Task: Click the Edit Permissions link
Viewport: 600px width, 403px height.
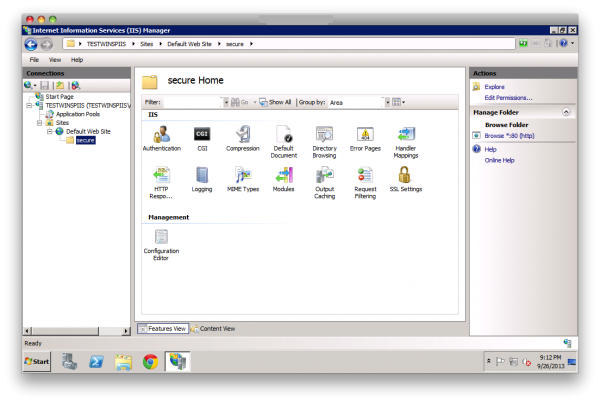Action: coord(508,98)
